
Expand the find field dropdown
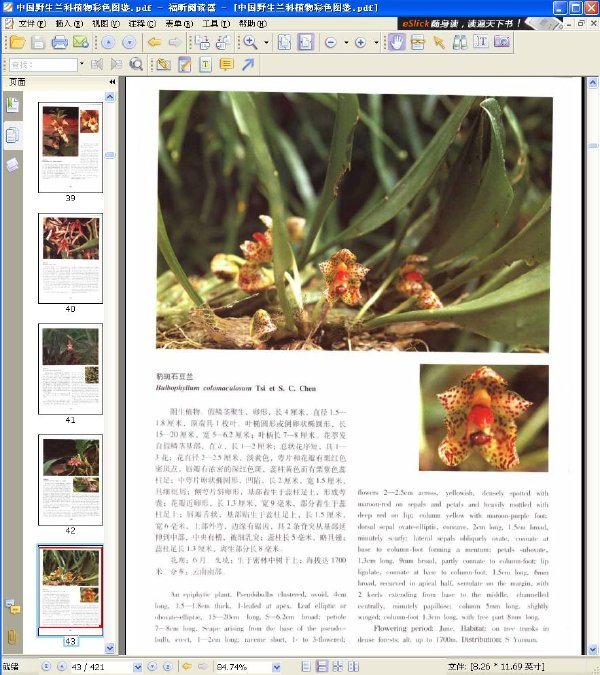pos(82,64)
